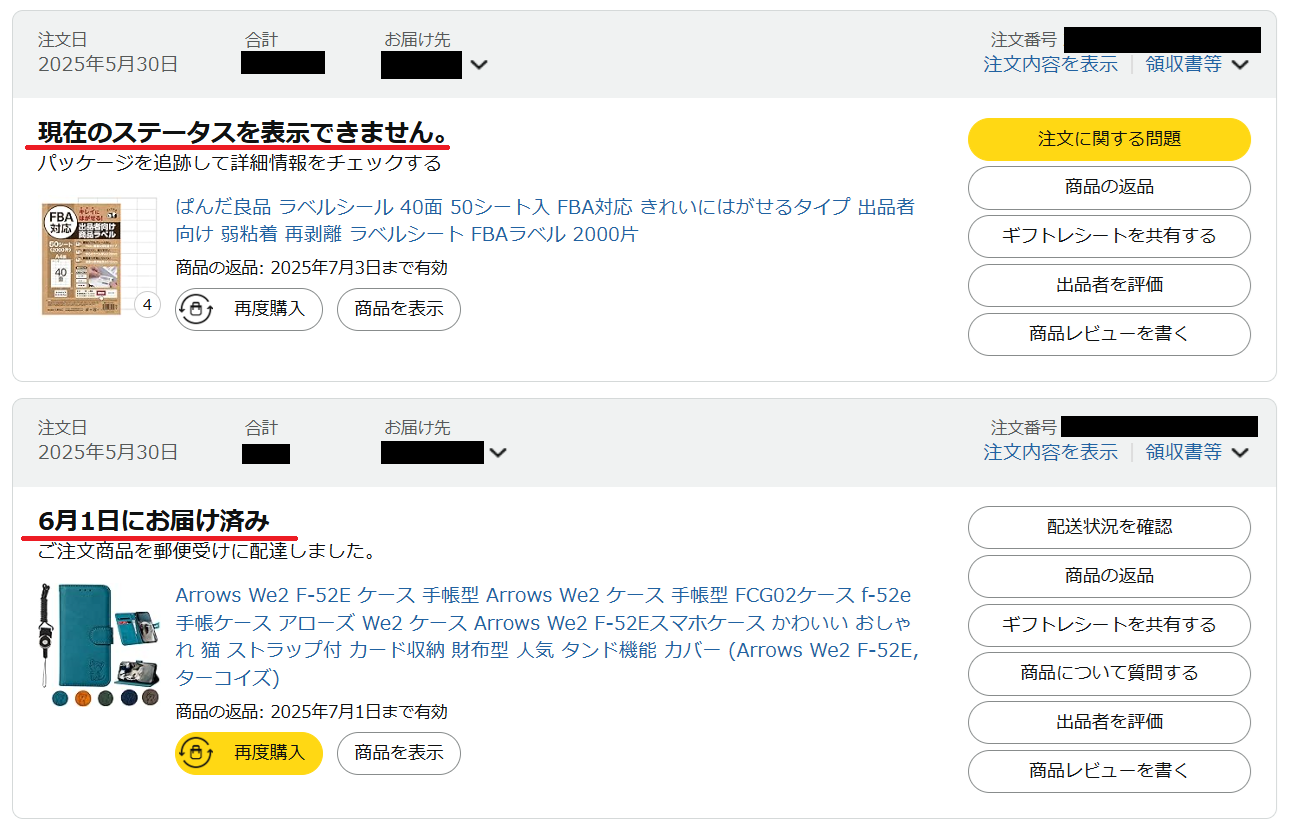Click the 注文に関する問題 yellow button
The image size is (1291, 827).
pyautogui.click(x=1109, y=139)
